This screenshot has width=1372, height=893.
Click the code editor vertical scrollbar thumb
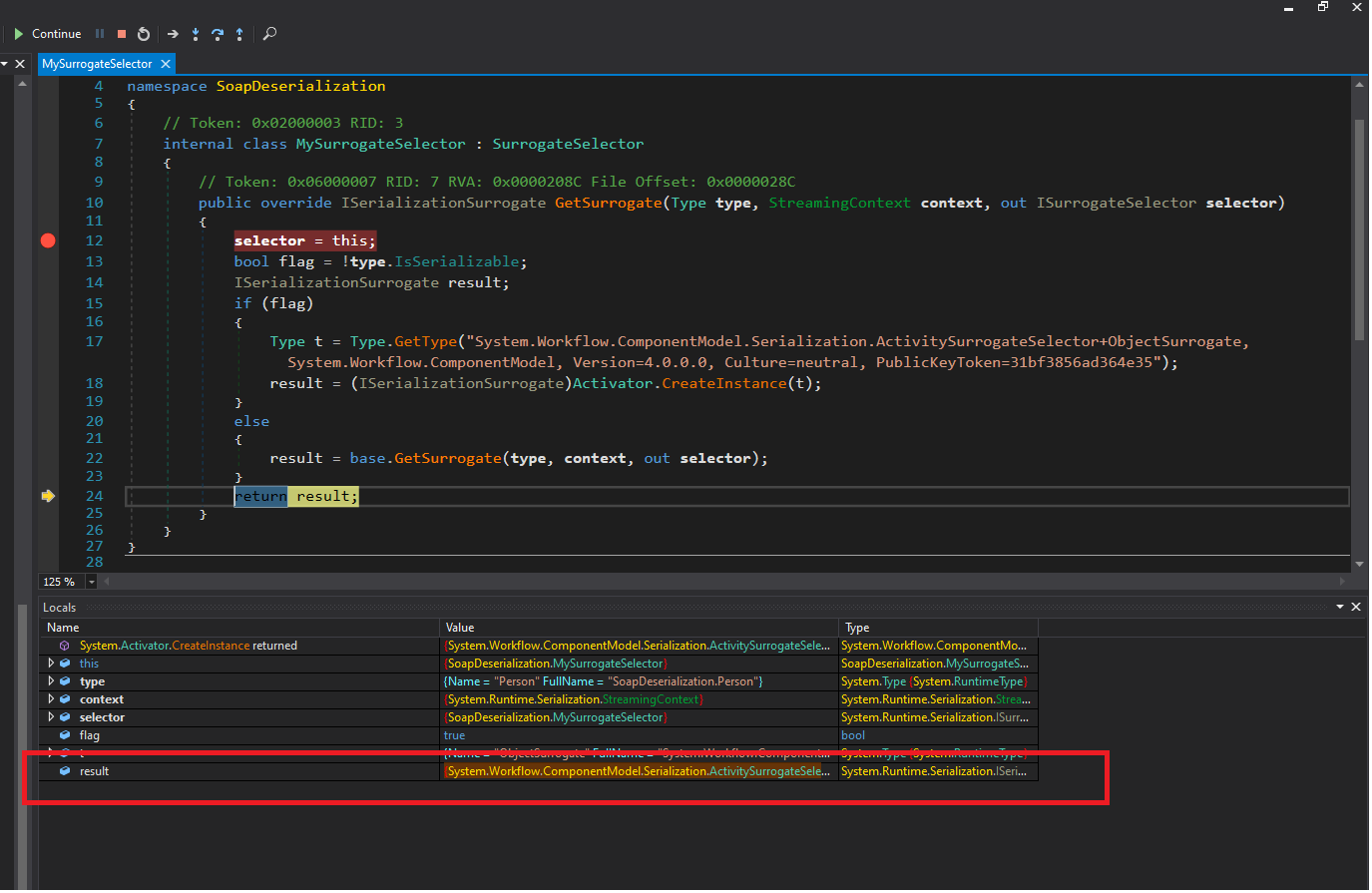click(1359, 229)
